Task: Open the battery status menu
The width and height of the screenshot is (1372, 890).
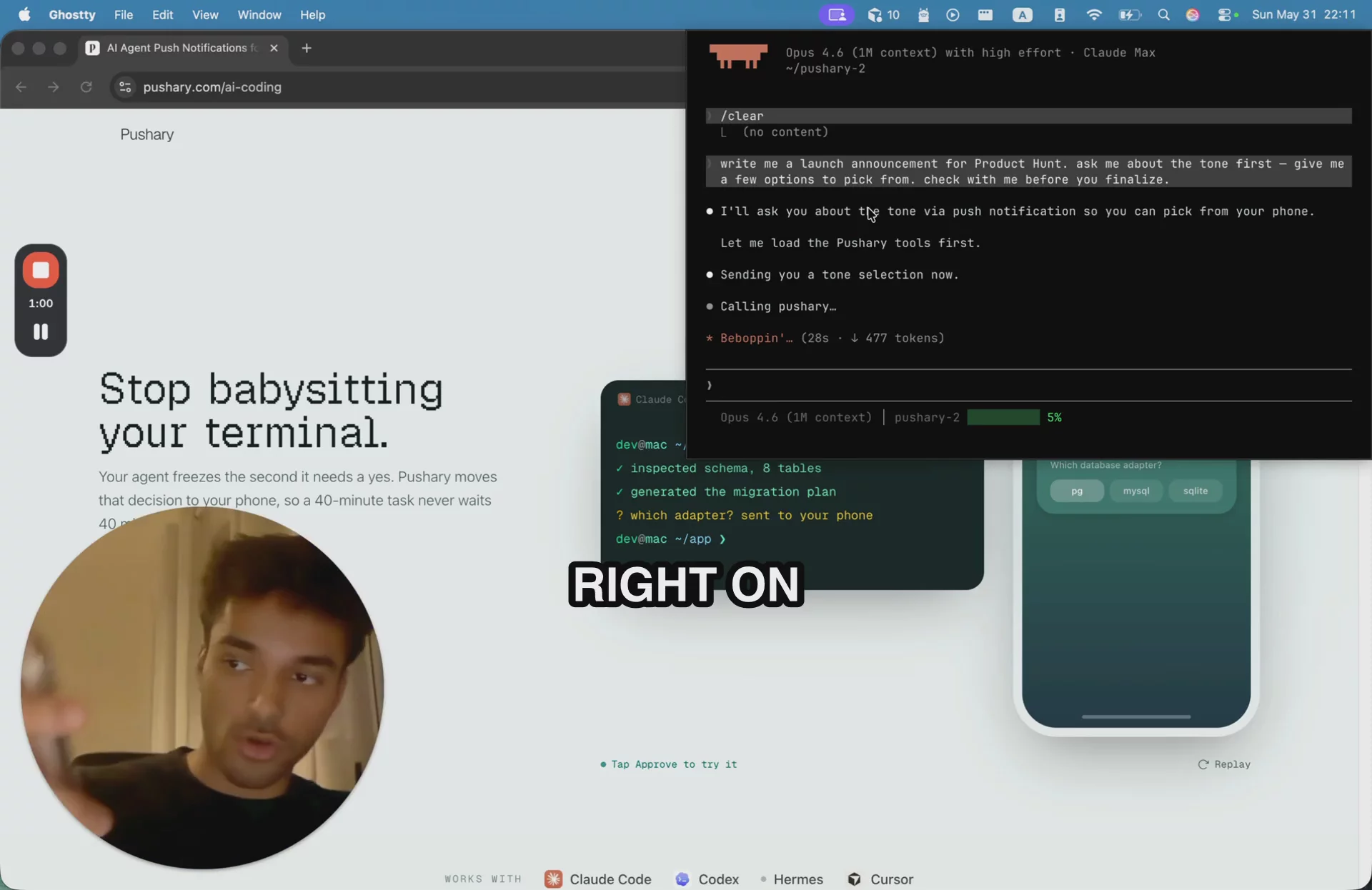Action: [x=1129, y=14]
